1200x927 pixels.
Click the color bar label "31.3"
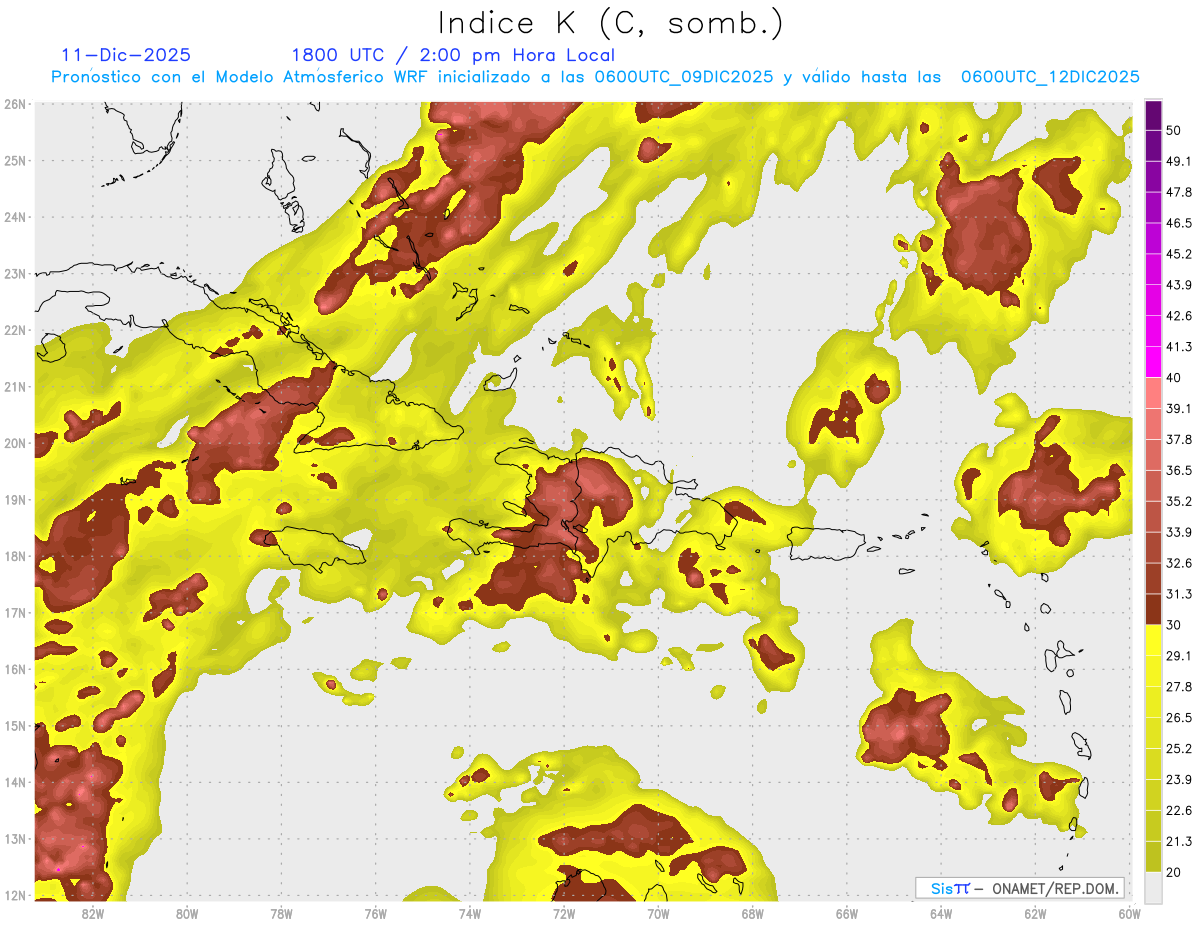coord(1179,594)
